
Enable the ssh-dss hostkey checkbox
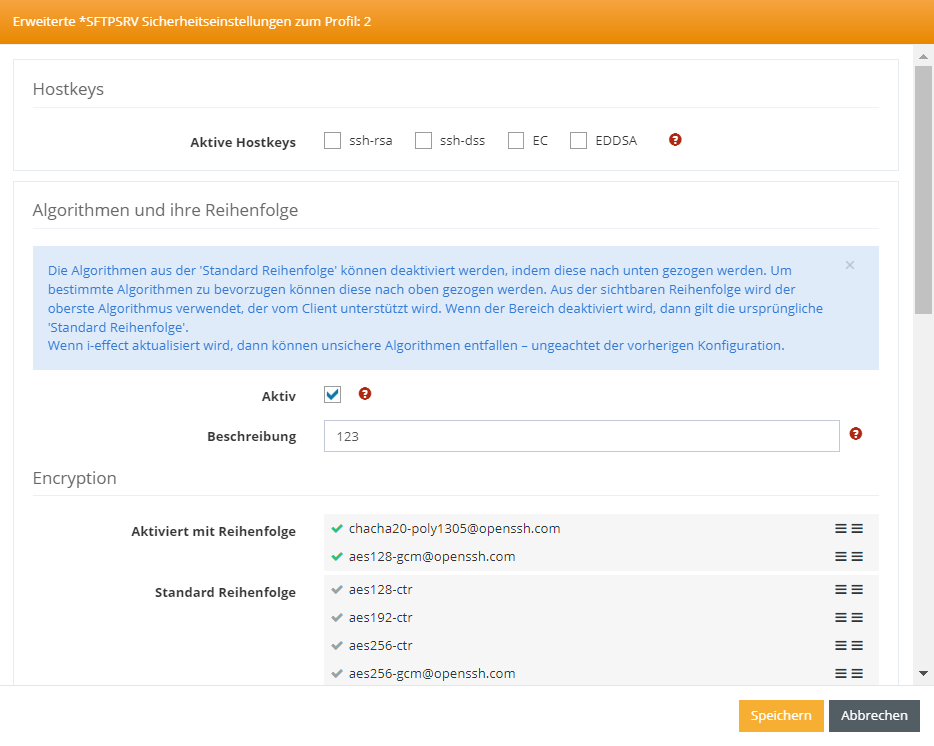[423, 141]
